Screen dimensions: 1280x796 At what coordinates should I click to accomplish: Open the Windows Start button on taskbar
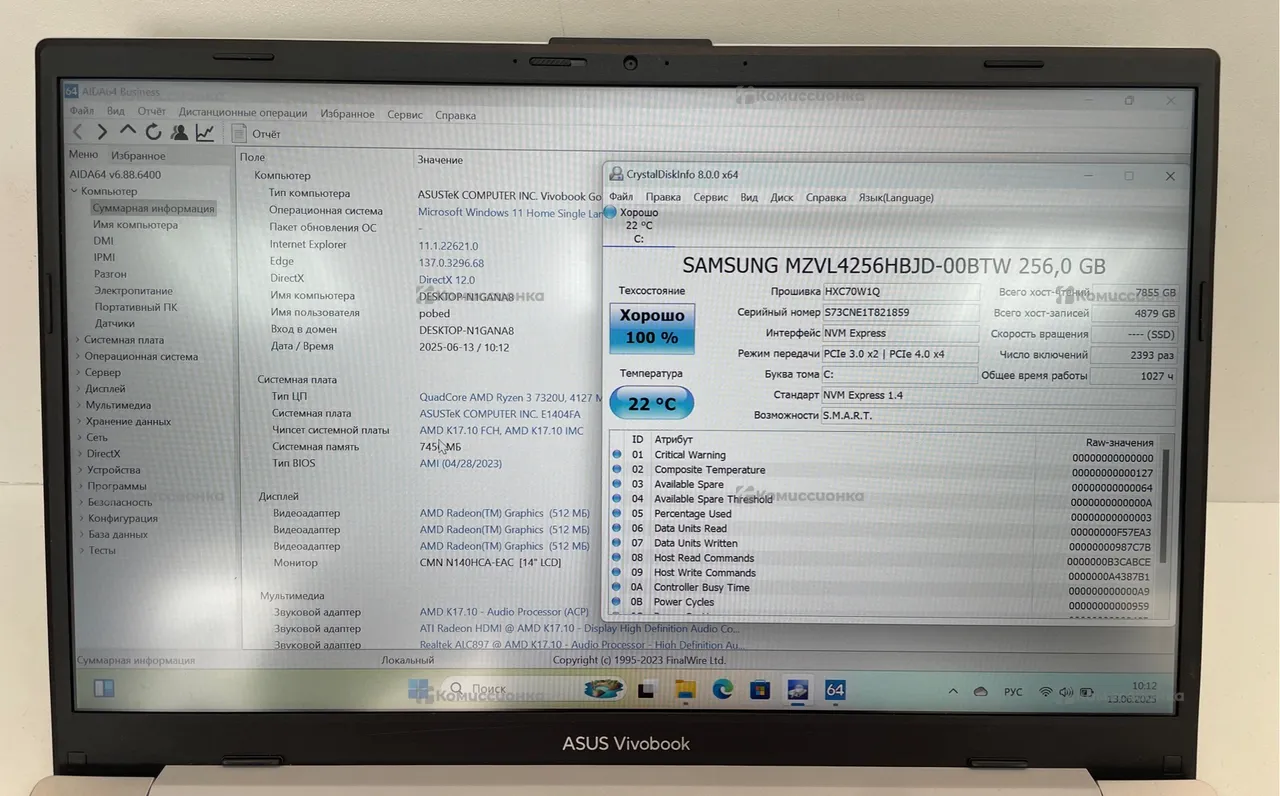[x=420, y=690]
